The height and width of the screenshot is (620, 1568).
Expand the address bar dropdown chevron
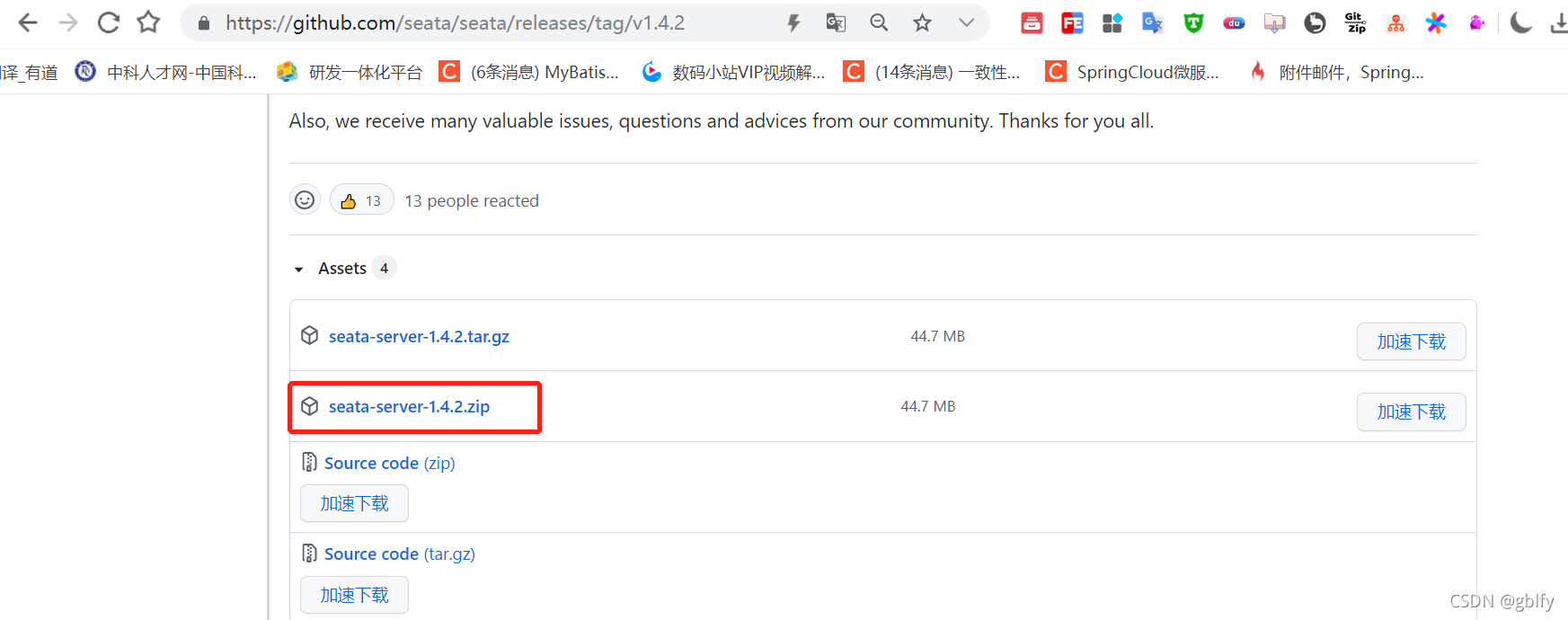point(966,23)
